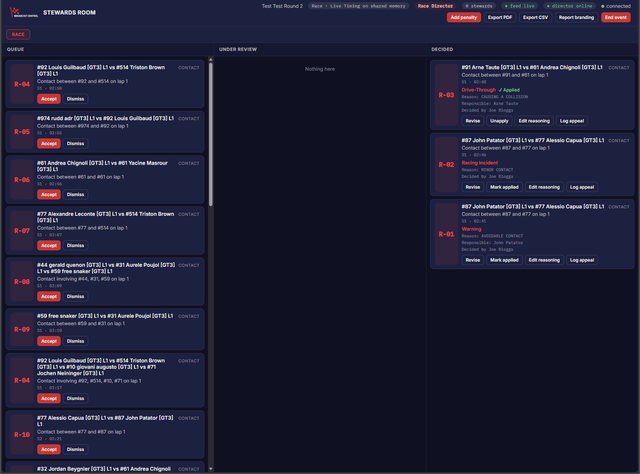
Task: Revise the R-02 Racing incident decision
Action: click(473, 187)
